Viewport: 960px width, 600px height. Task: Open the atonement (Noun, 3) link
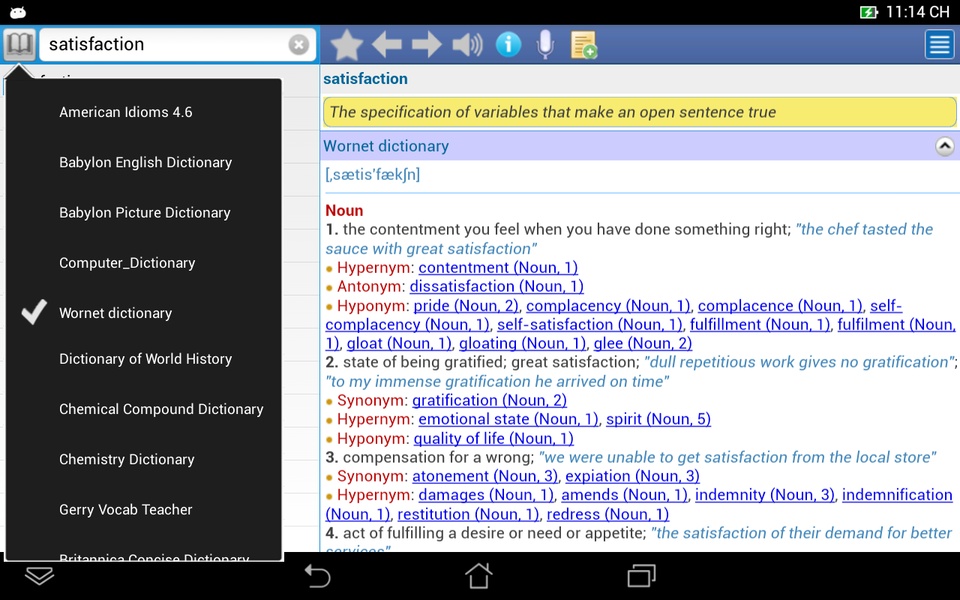[485, 476]
